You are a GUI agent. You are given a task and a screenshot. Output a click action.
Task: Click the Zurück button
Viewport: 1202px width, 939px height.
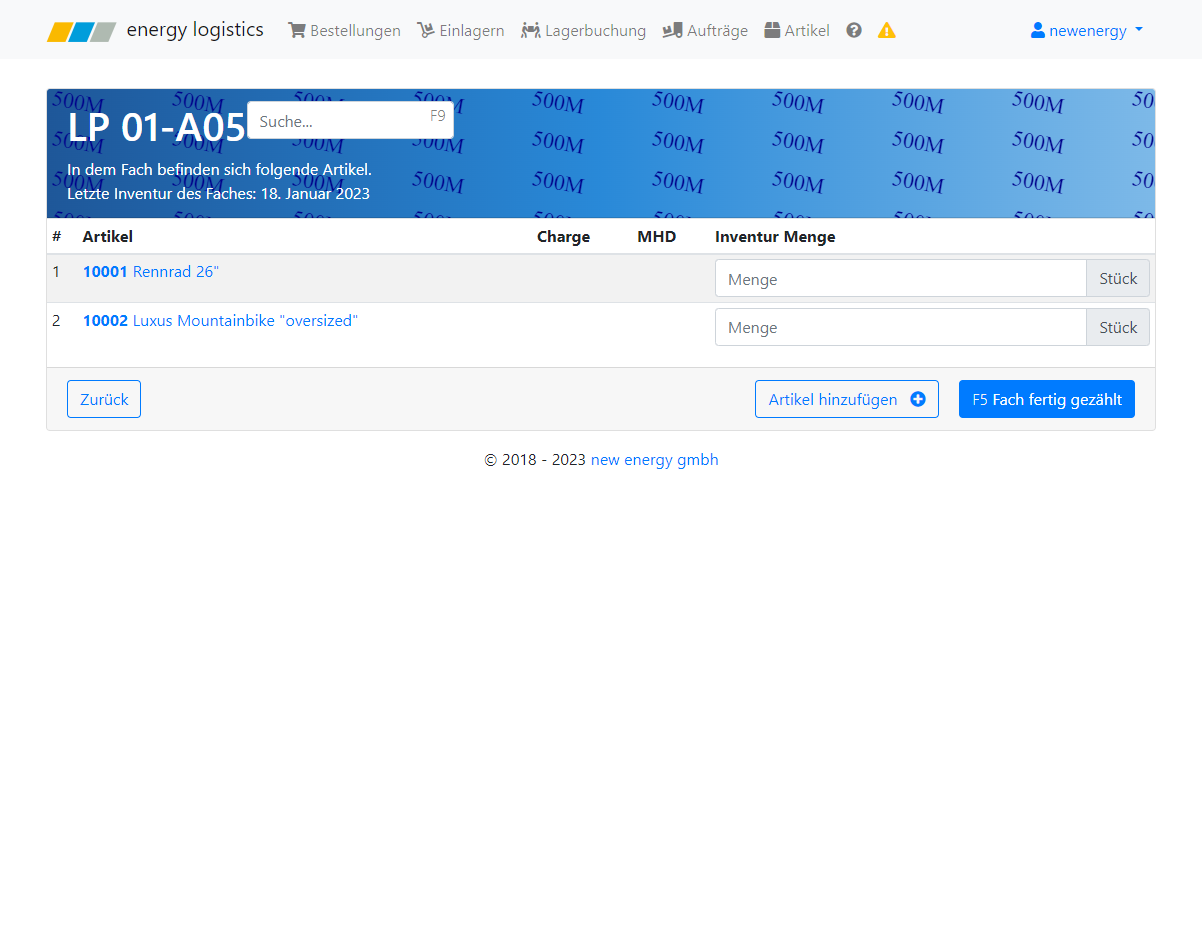104,399
